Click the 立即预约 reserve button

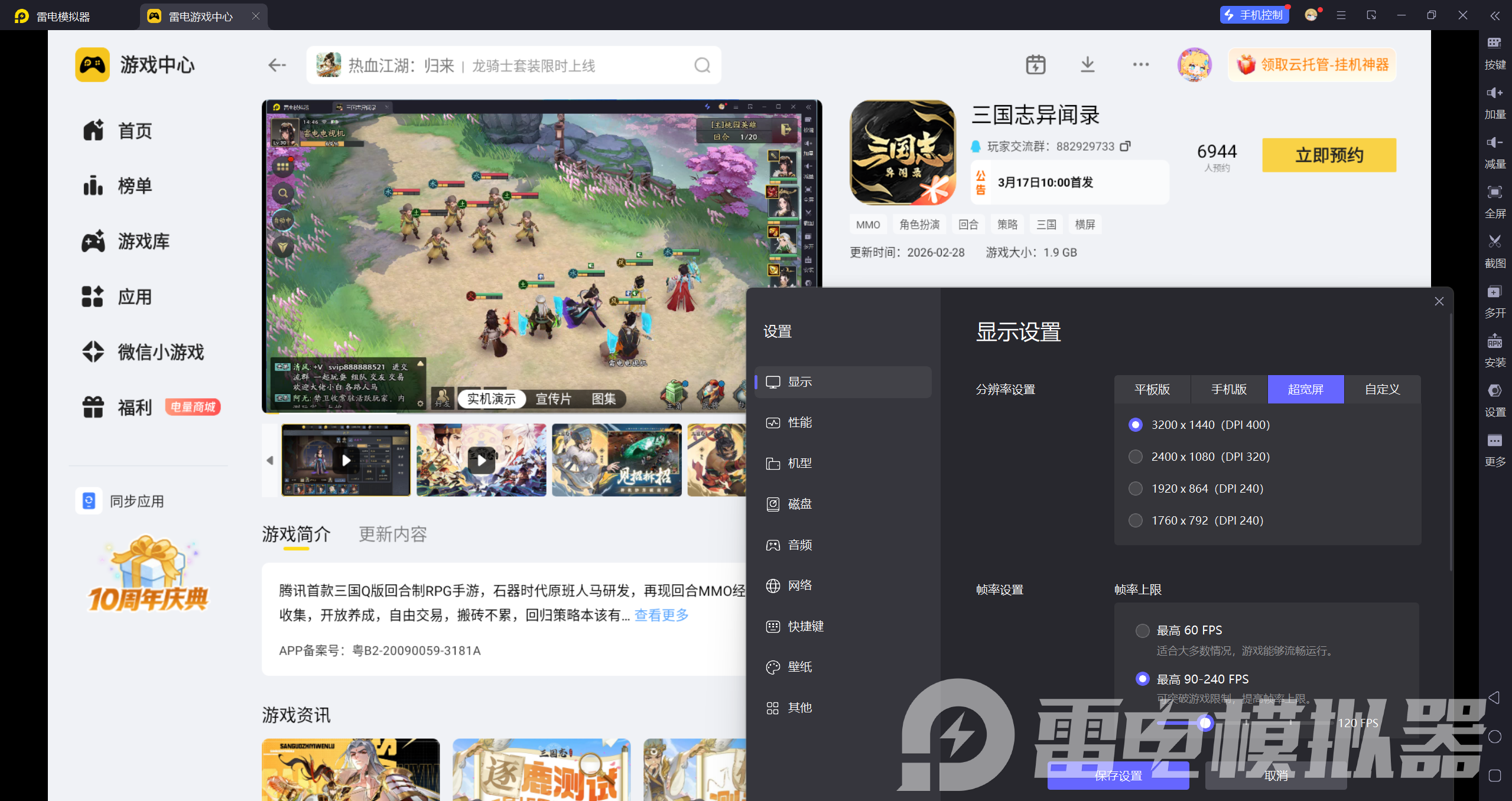[x=1328, y=155]
